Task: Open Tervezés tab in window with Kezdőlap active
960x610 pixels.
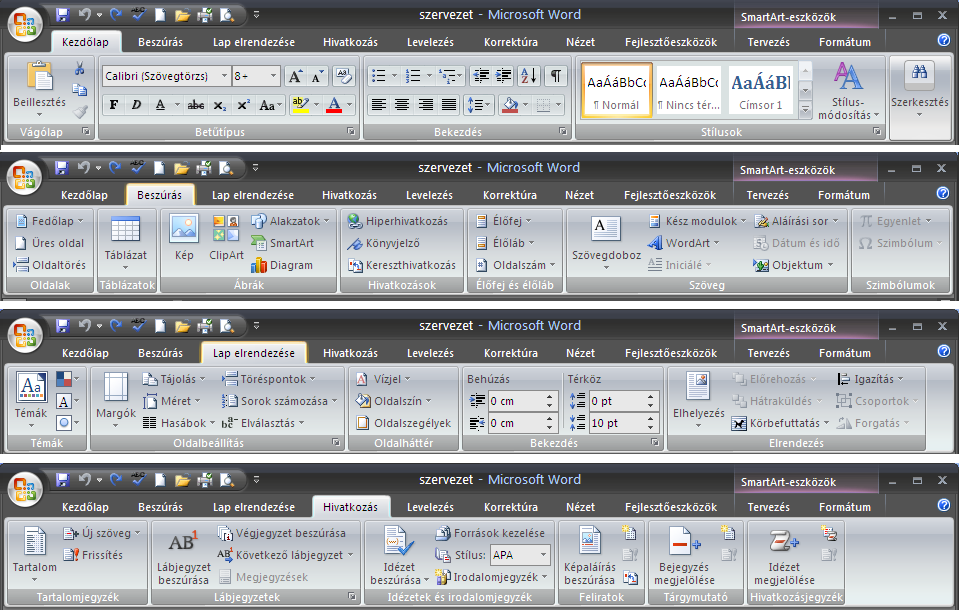Action: [768, 42]
